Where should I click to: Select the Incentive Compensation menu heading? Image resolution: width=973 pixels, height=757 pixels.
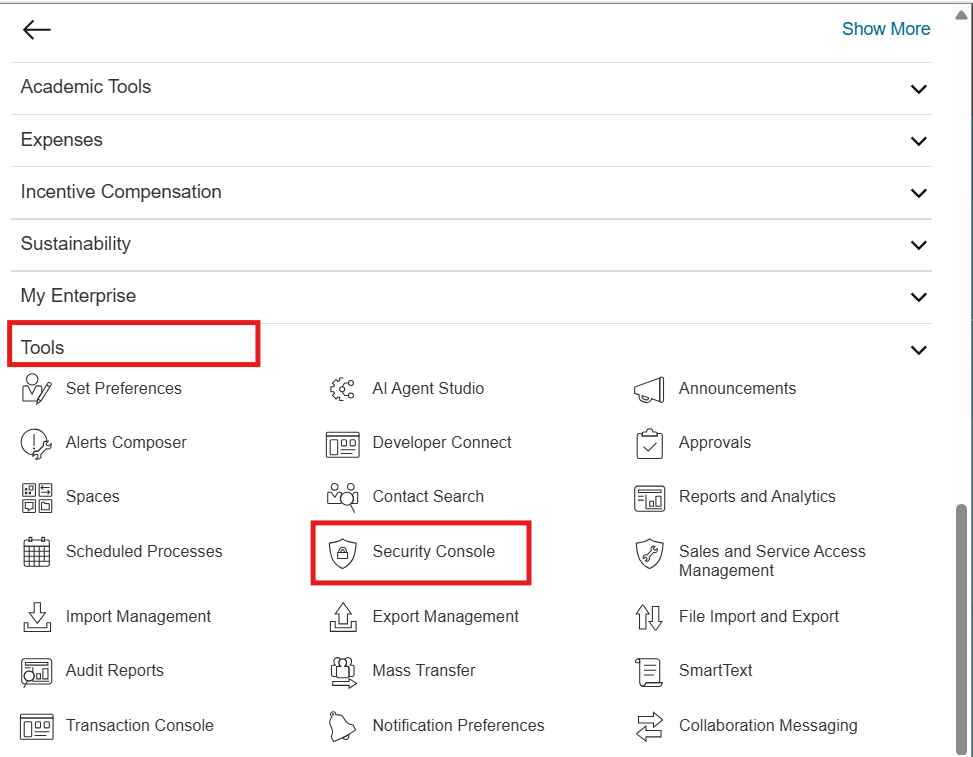[121, 192]
